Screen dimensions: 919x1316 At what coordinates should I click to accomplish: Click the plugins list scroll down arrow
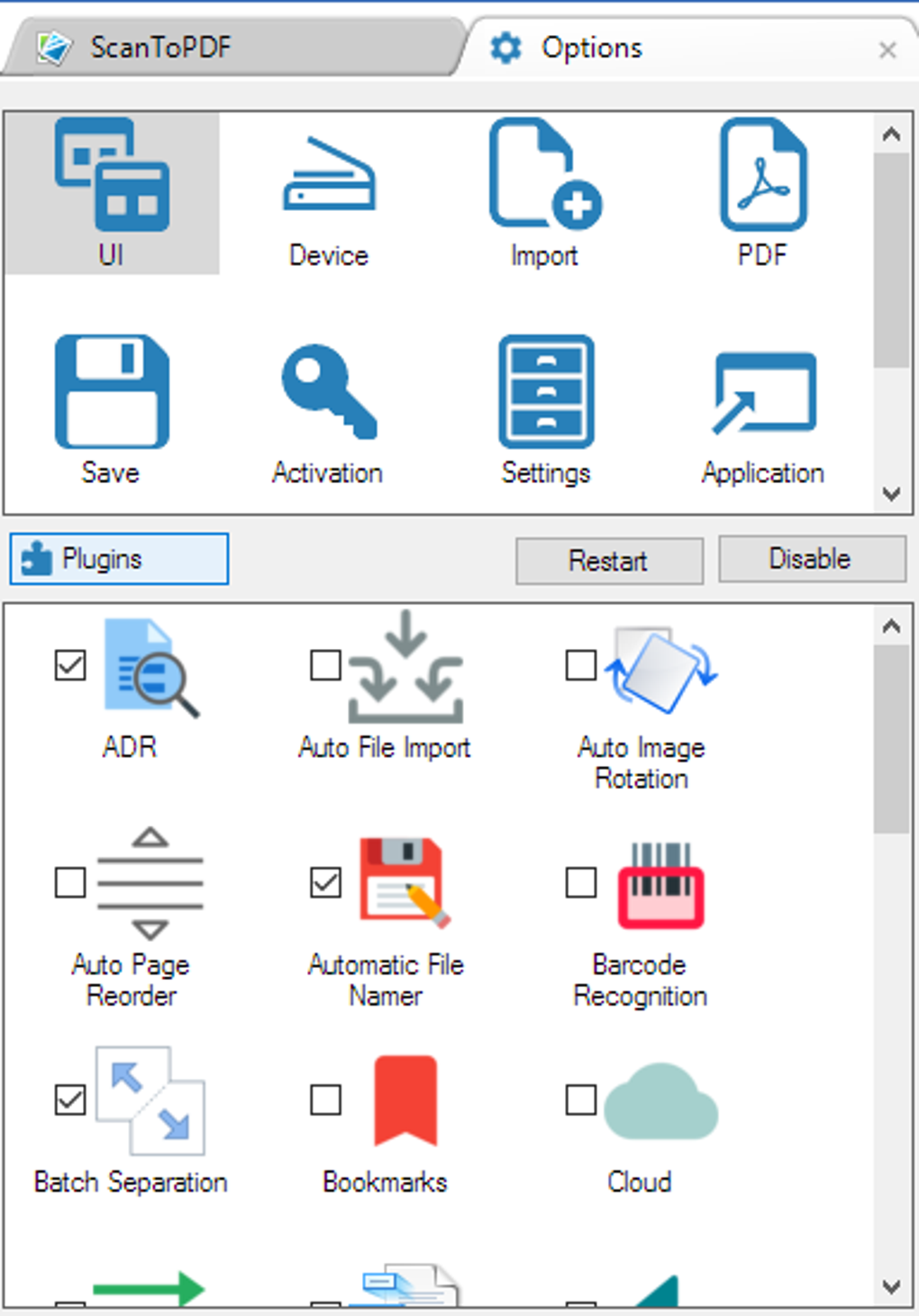tap(891, 1286)
